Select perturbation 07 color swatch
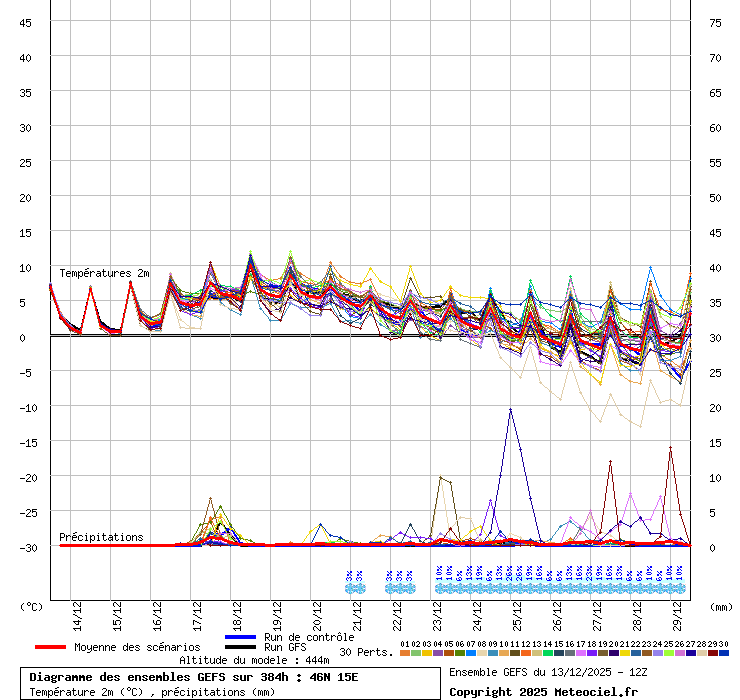 pos(470,653)
